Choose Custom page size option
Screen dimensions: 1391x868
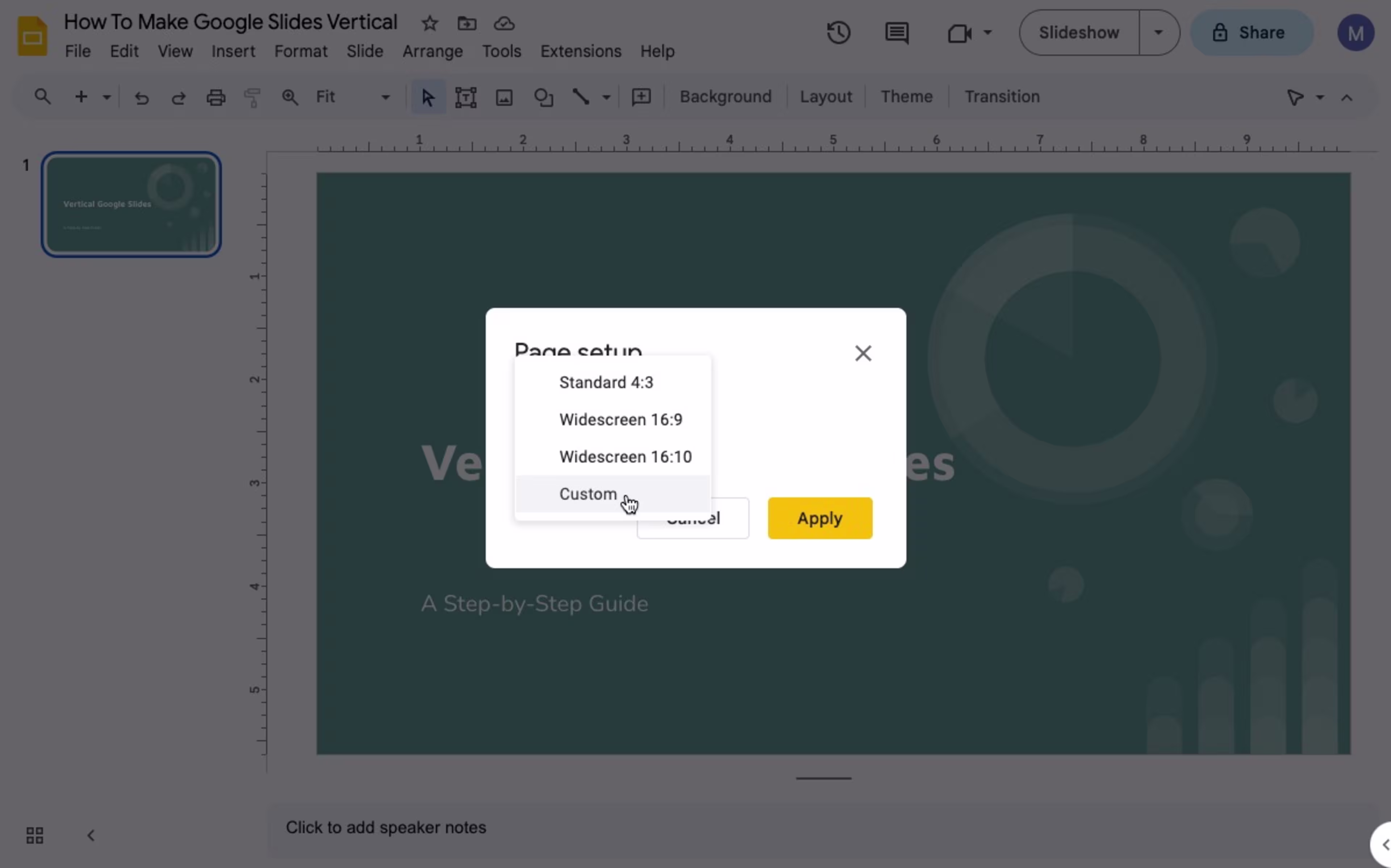(x=613, y=494)
